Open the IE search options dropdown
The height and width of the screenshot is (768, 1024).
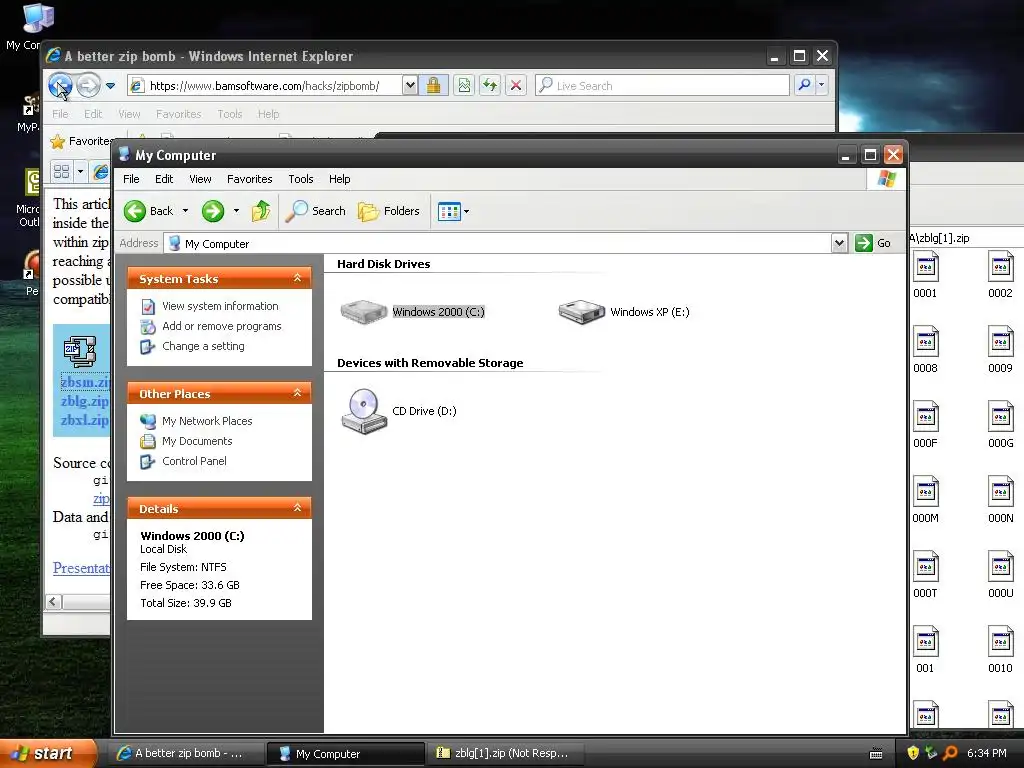click(x=822, y=85)
